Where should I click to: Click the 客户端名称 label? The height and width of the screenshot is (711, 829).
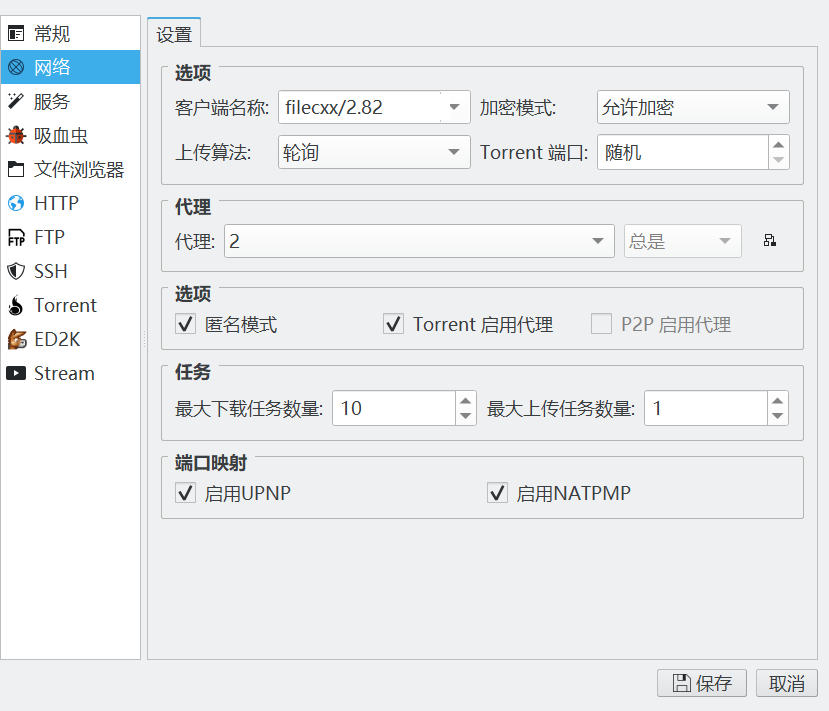click(x=222, y=108)
